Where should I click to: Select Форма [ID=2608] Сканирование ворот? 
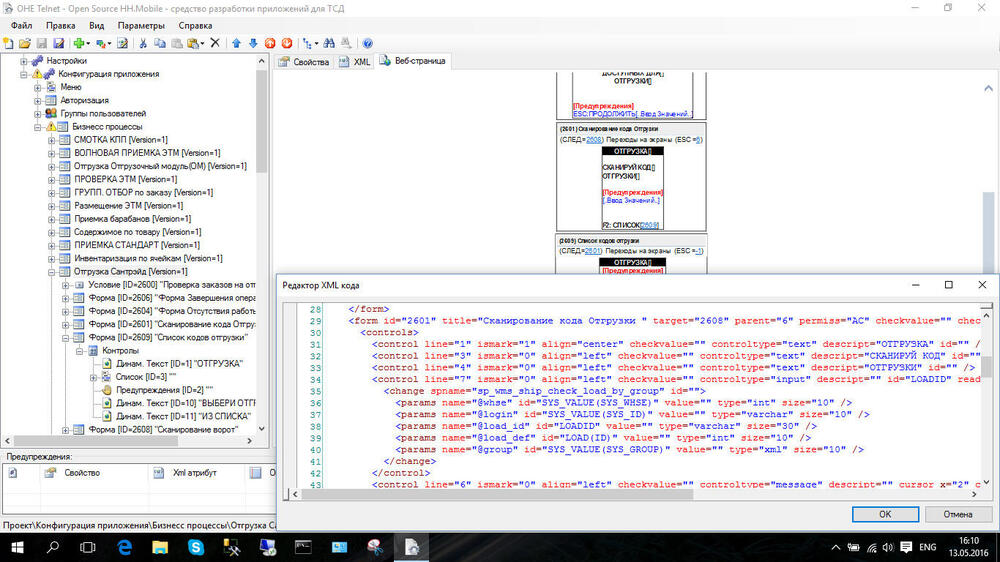coord(163,430)
